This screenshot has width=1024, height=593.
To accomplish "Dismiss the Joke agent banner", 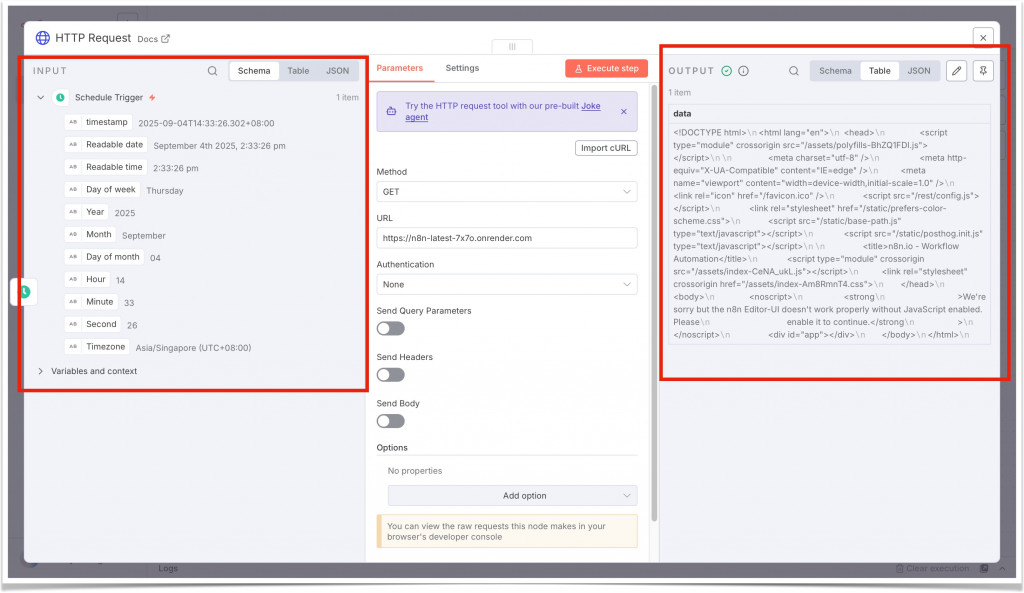I will pos(624,112).
